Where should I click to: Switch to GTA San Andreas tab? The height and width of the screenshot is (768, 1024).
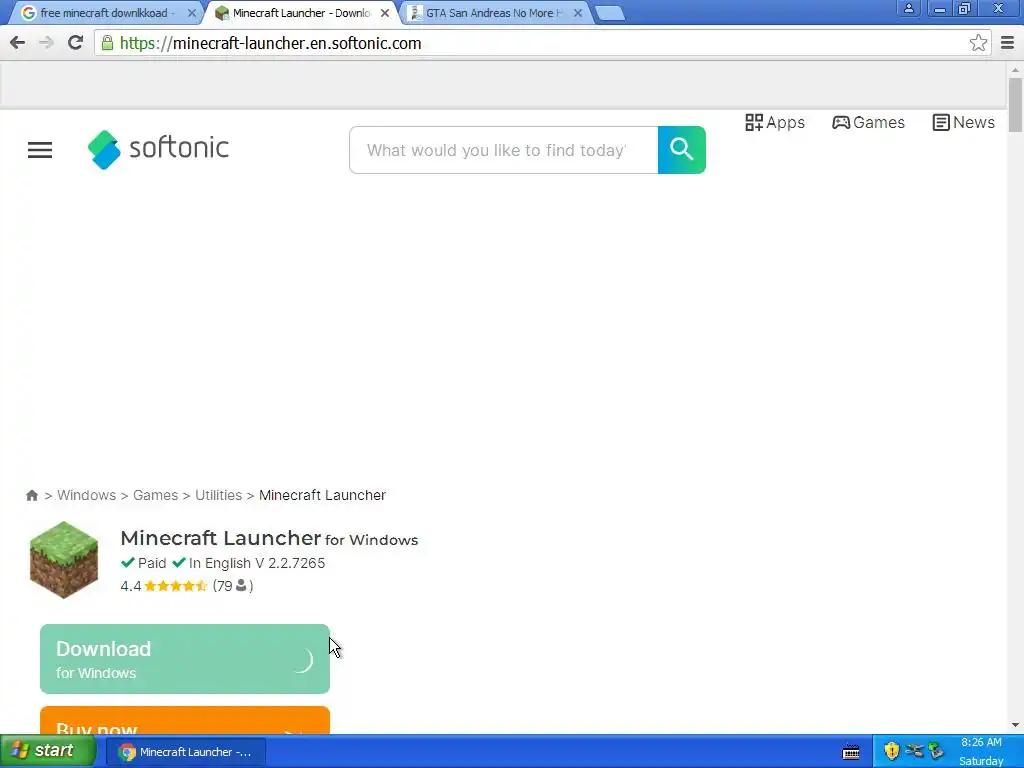493,13
